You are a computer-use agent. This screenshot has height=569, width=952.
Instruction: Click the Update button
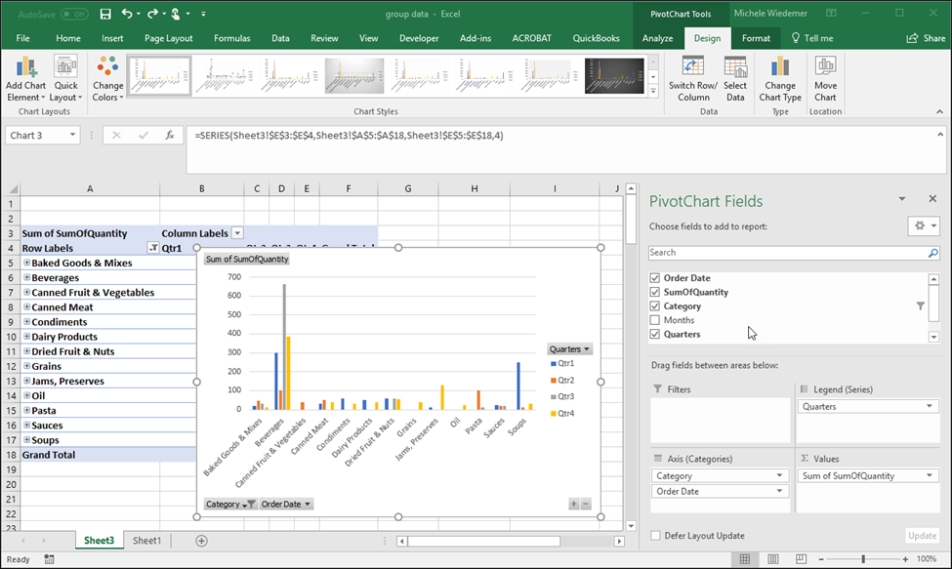click(922, 536)
